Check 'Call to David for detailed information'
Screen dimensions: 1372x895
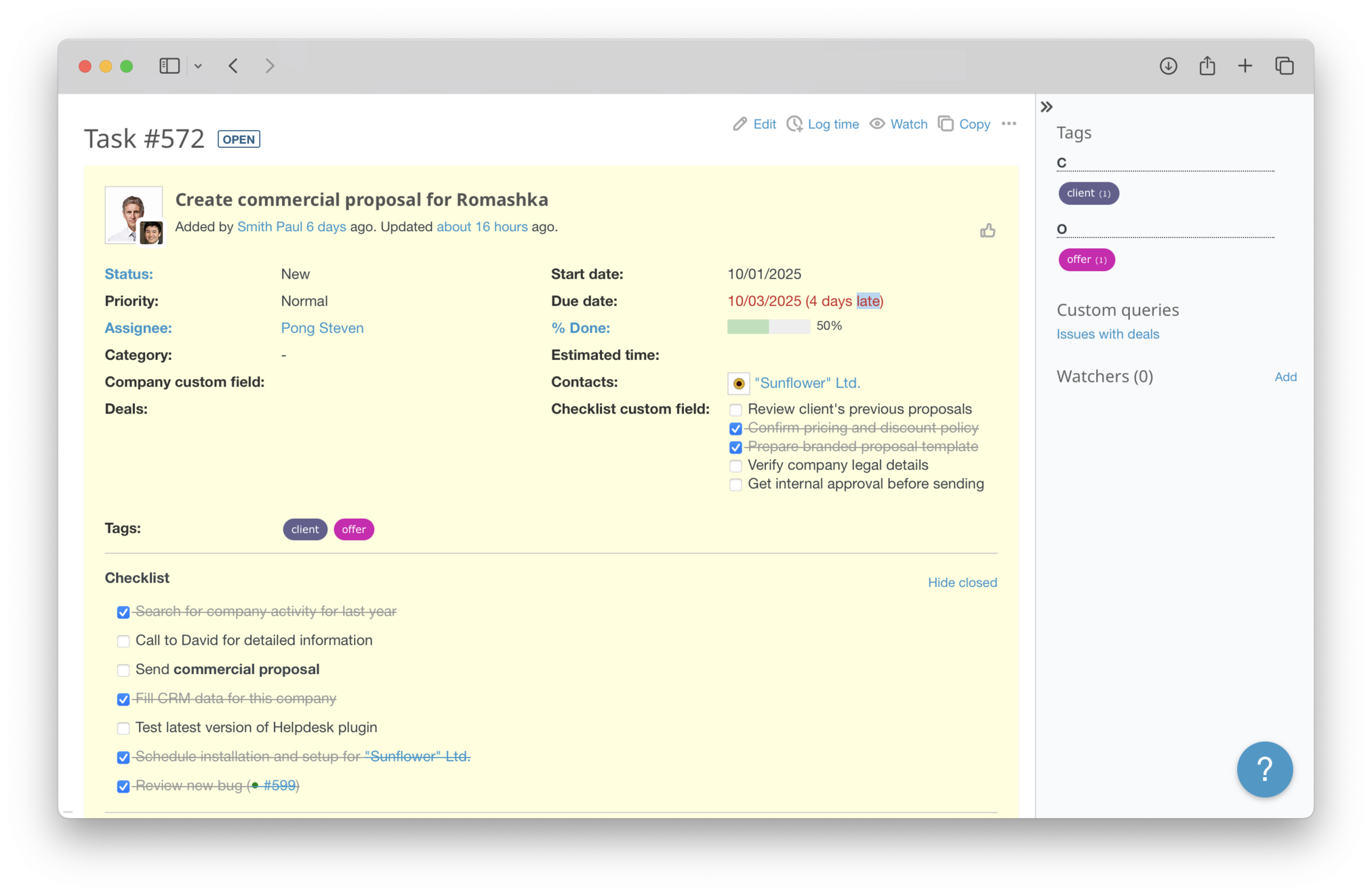(123, 641)
